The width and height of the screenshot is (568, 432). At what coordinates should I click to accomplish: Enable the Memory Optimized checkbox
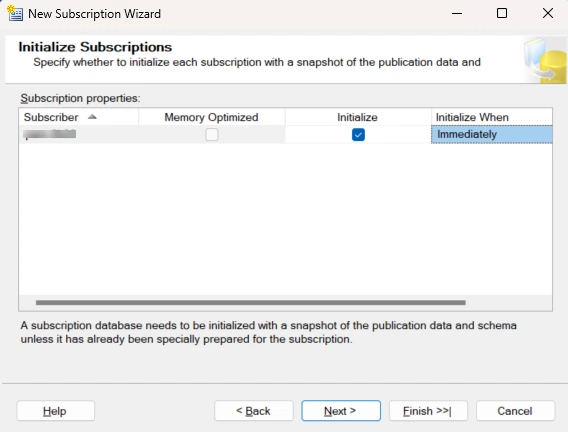[212, 135]
